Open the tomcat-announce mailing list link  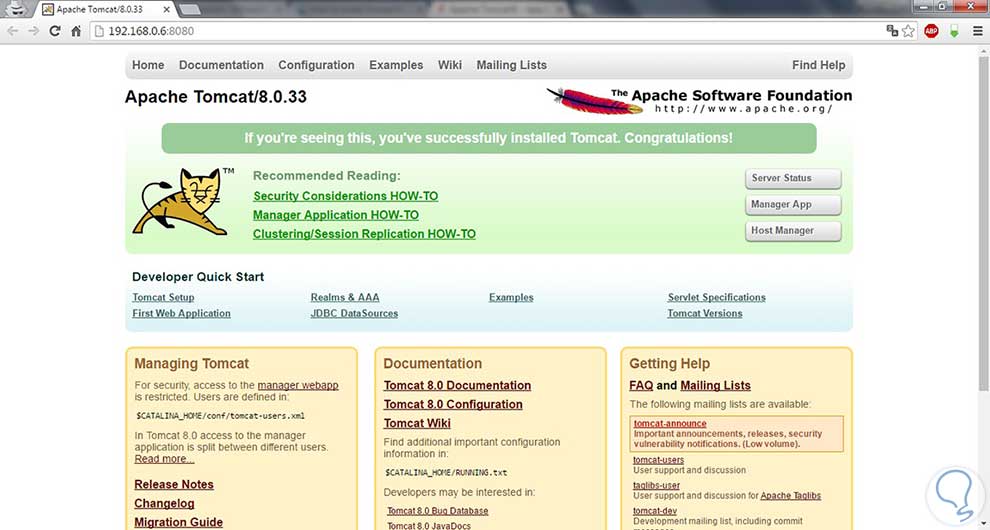coord(670,424)
